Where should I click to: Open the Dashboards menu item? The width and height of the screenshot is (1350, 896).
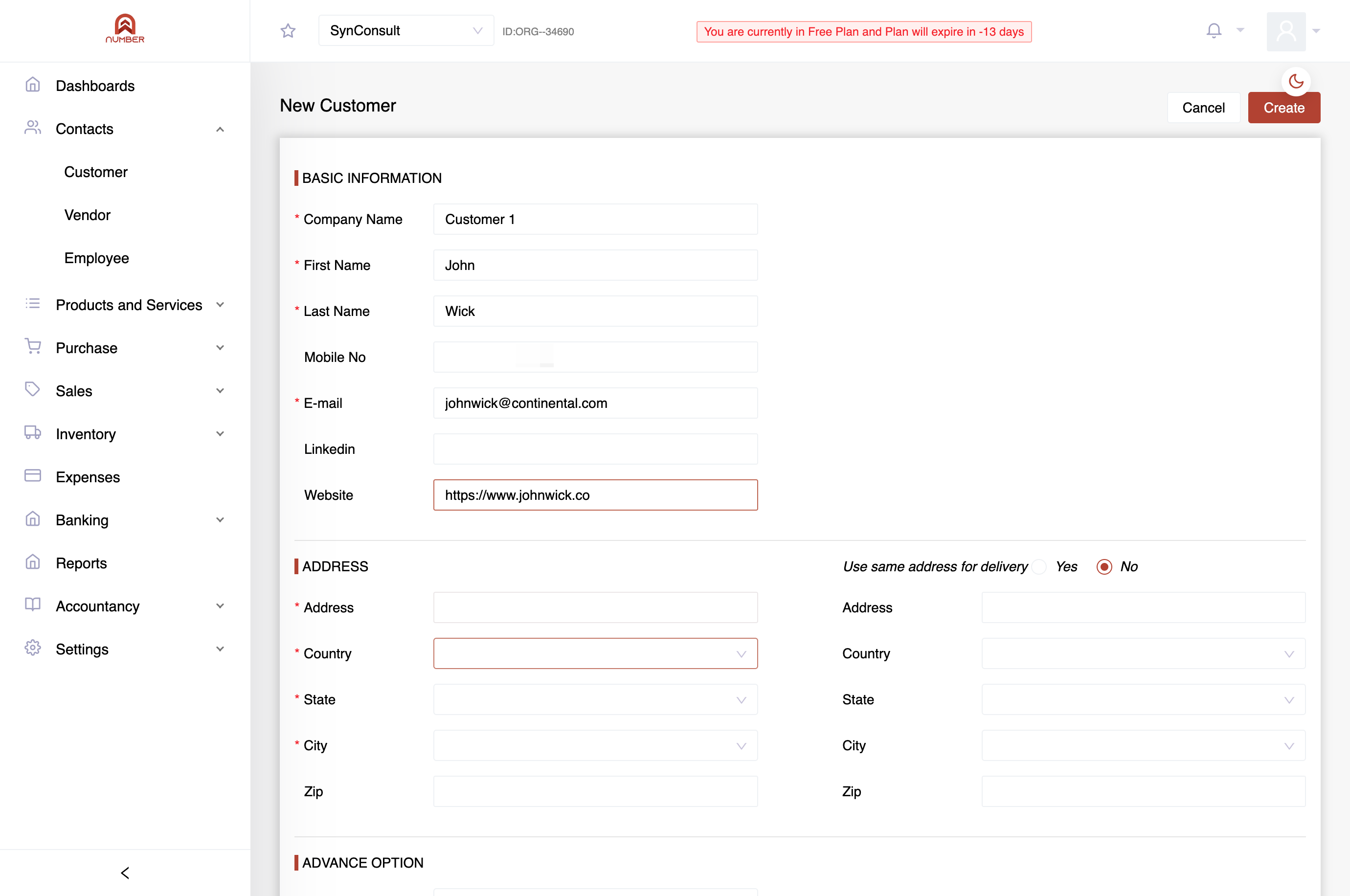pos(95,86)
